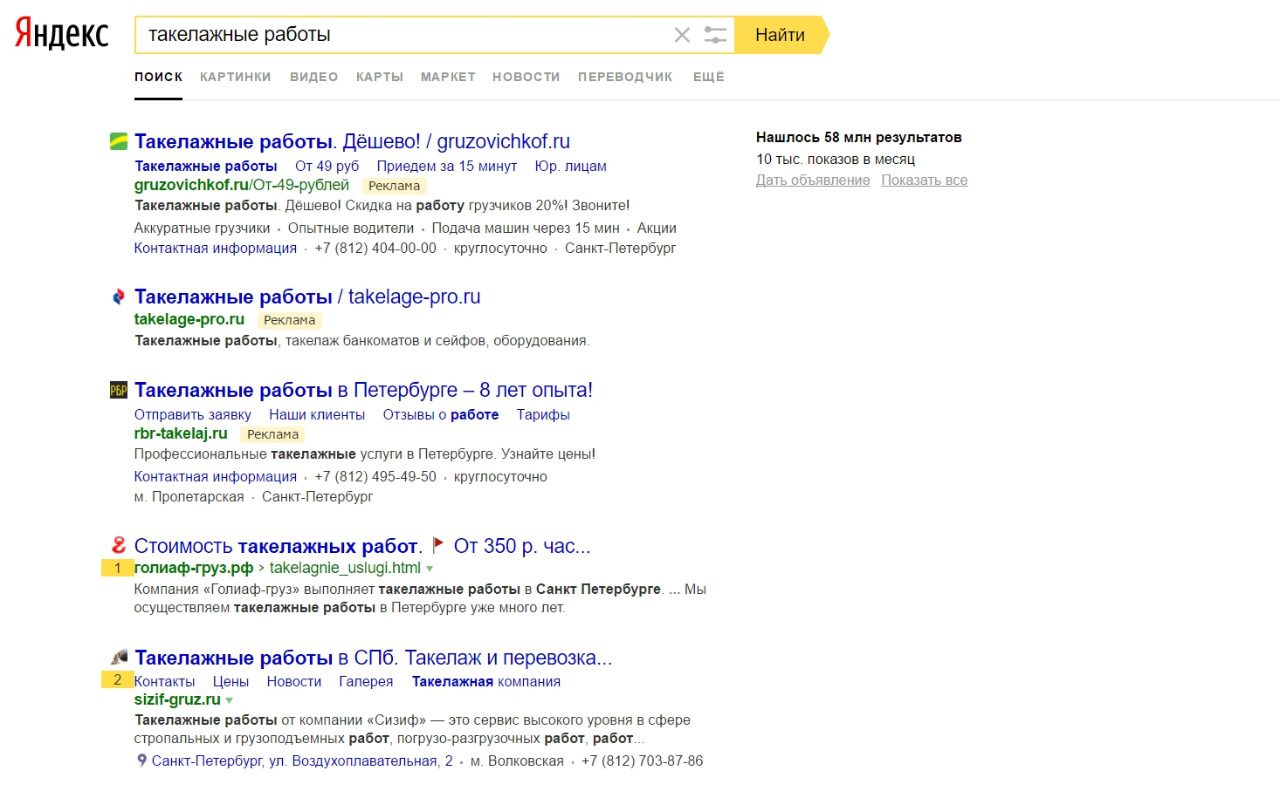
Task: Open Контактная информация under rbr-takelaj ad
Action: pyautogui.click(x=215, y=477)
